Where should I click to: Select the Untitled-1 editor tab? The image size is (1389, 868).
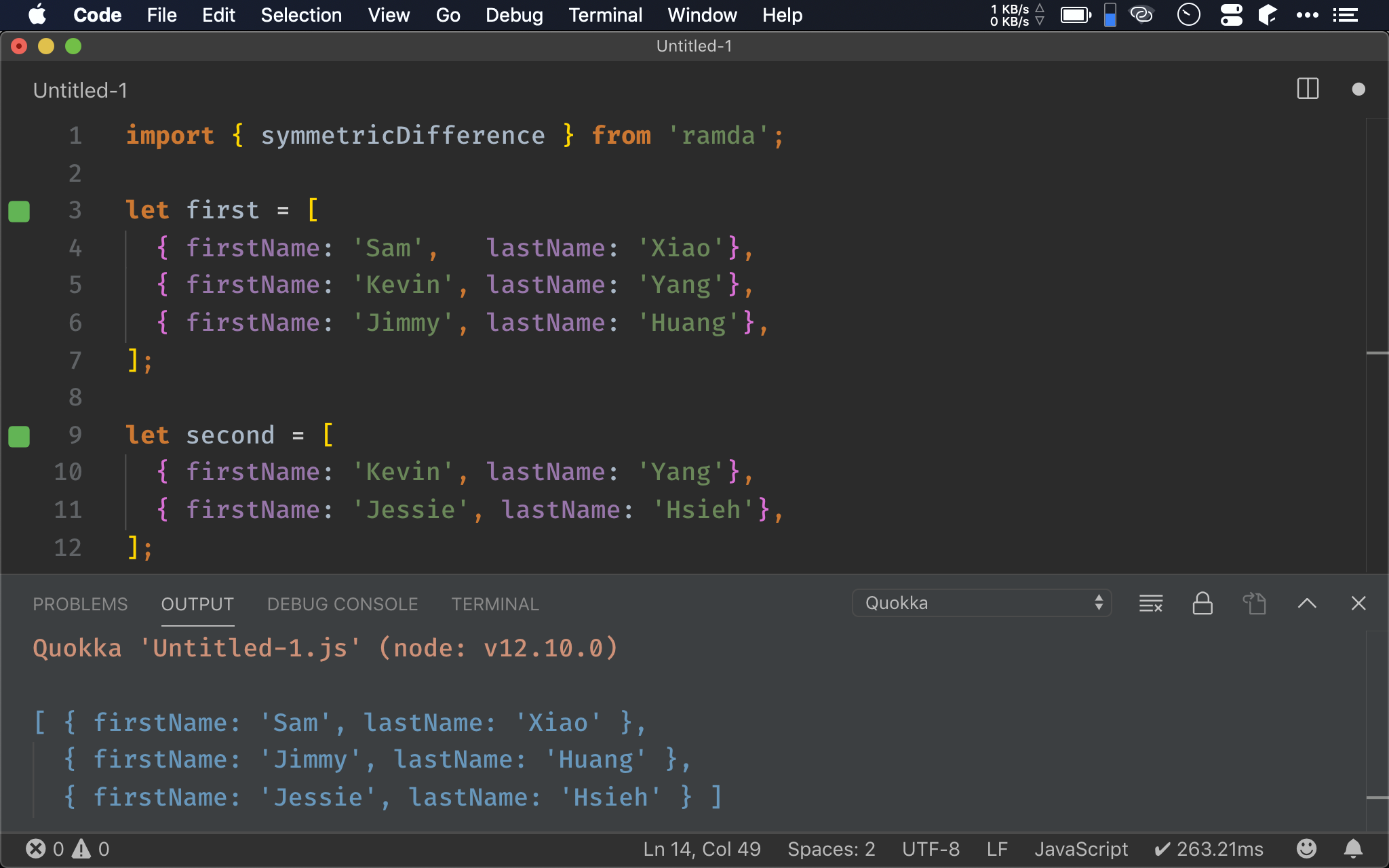point(80,90)
